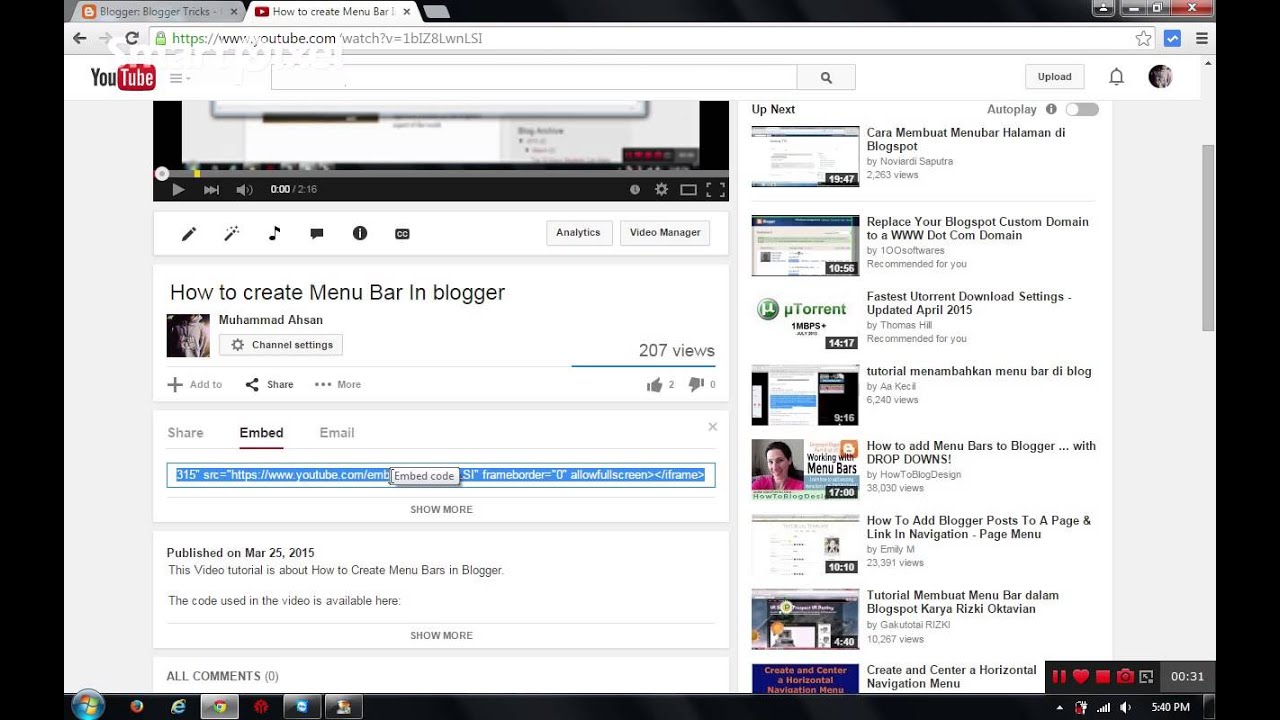Open tutorial menambahkan menu bar di blog
This screenshot has width=1280, height=720.
click(979, 371)
